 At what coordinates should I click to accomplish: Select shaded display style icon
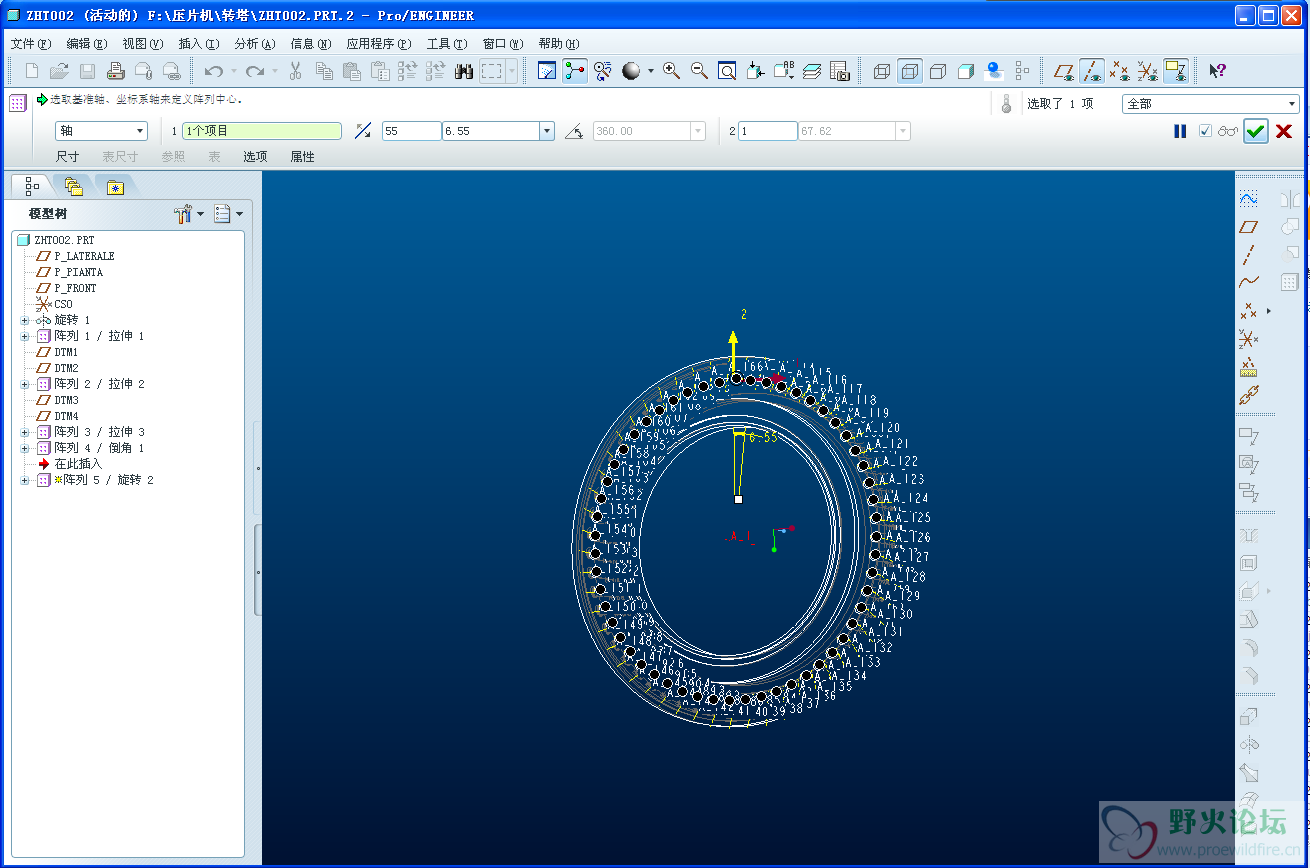(x=966, y=71)
